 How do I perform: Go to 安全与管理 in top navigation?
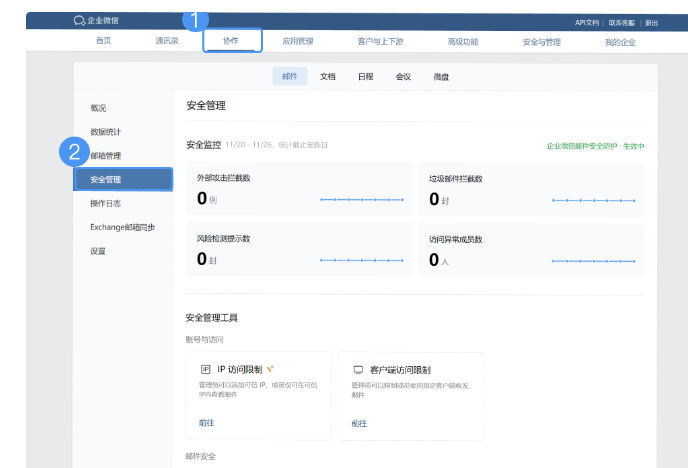click(x=541, y=41)
